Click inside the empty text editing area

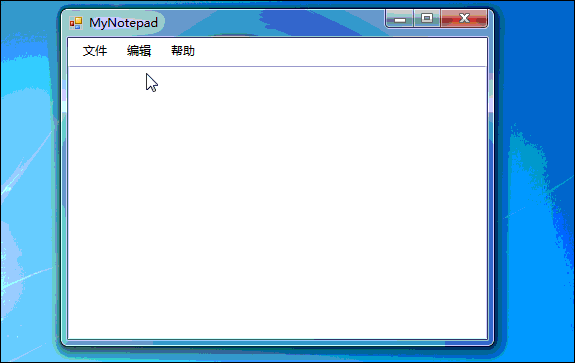(278, 203)
